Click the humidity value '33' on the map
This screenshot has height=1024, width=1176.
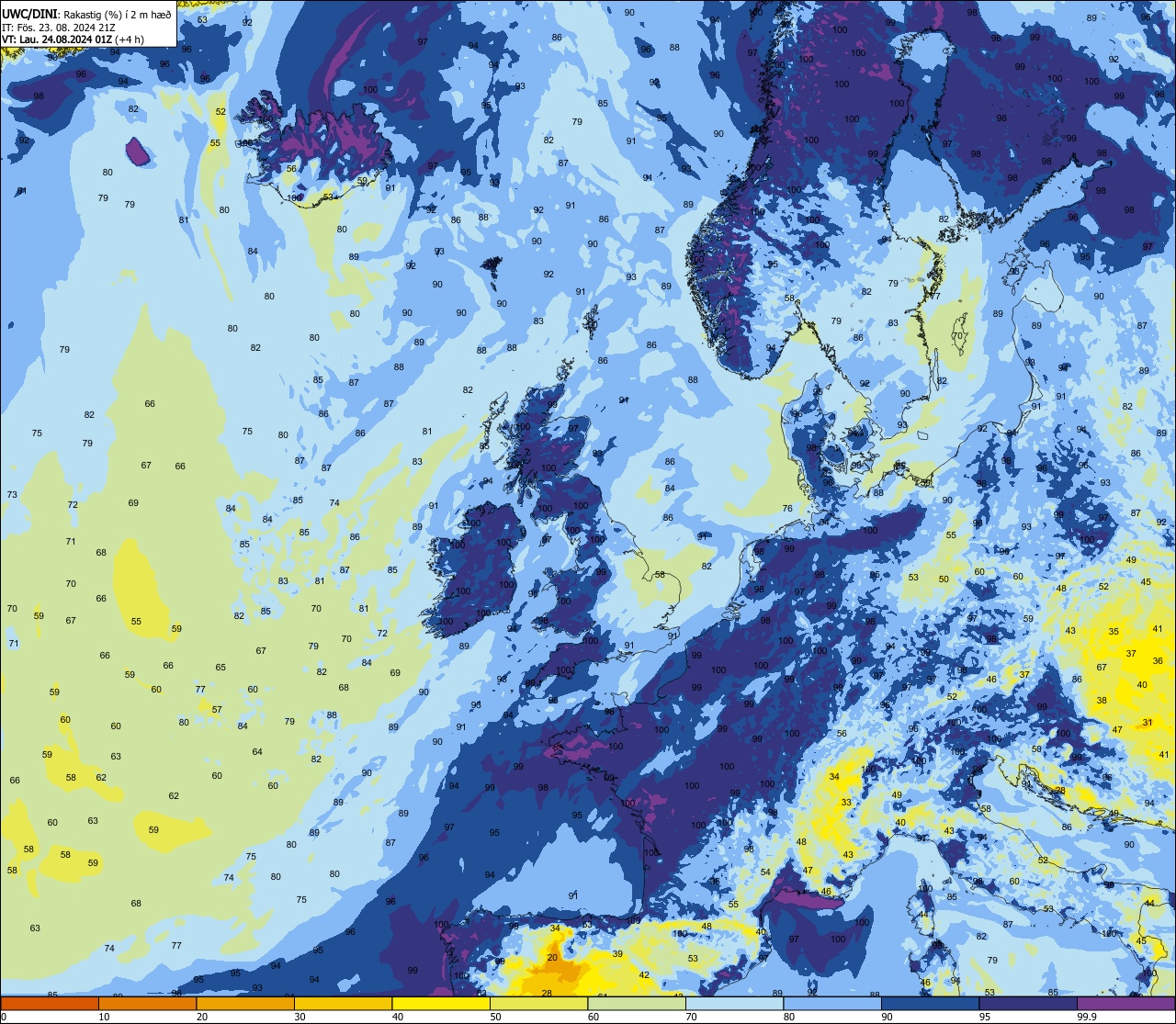(x=845, y=803)
